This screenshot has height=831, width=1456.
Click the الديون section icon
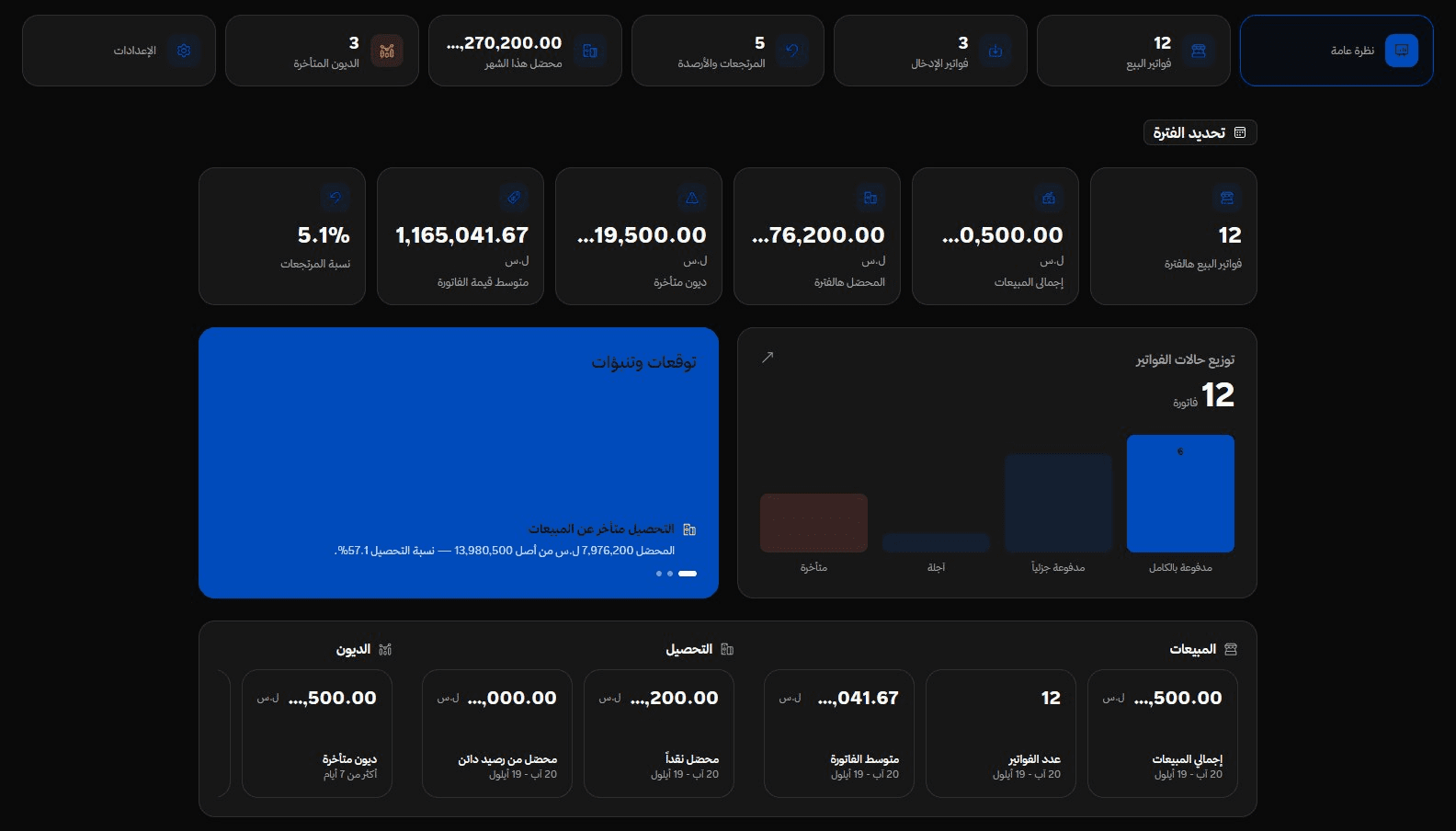point(385,649)
